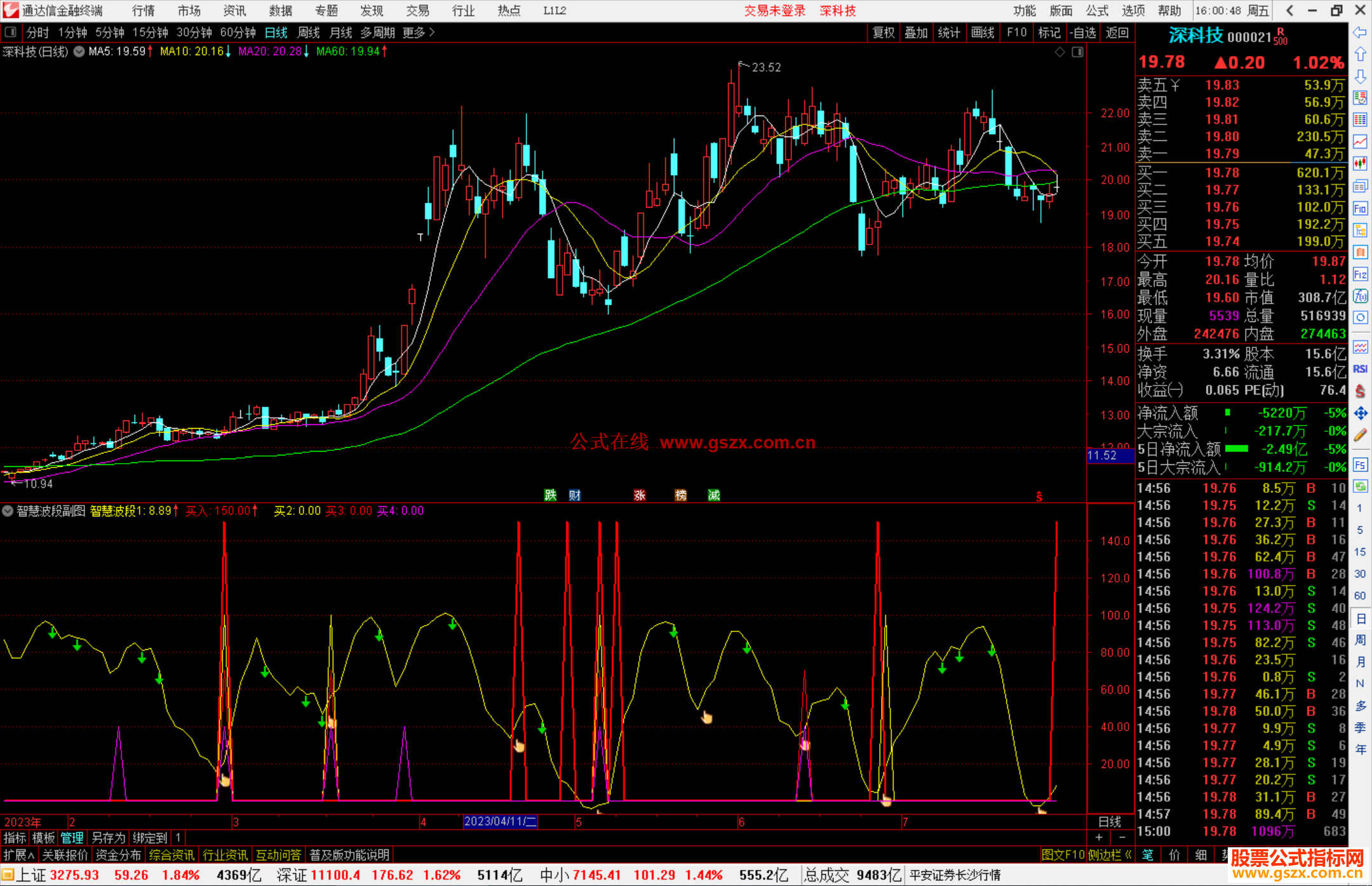Click the four-way move arrows icon
The height and width of the screenshot is (886, 1372).
(1359, 413)
